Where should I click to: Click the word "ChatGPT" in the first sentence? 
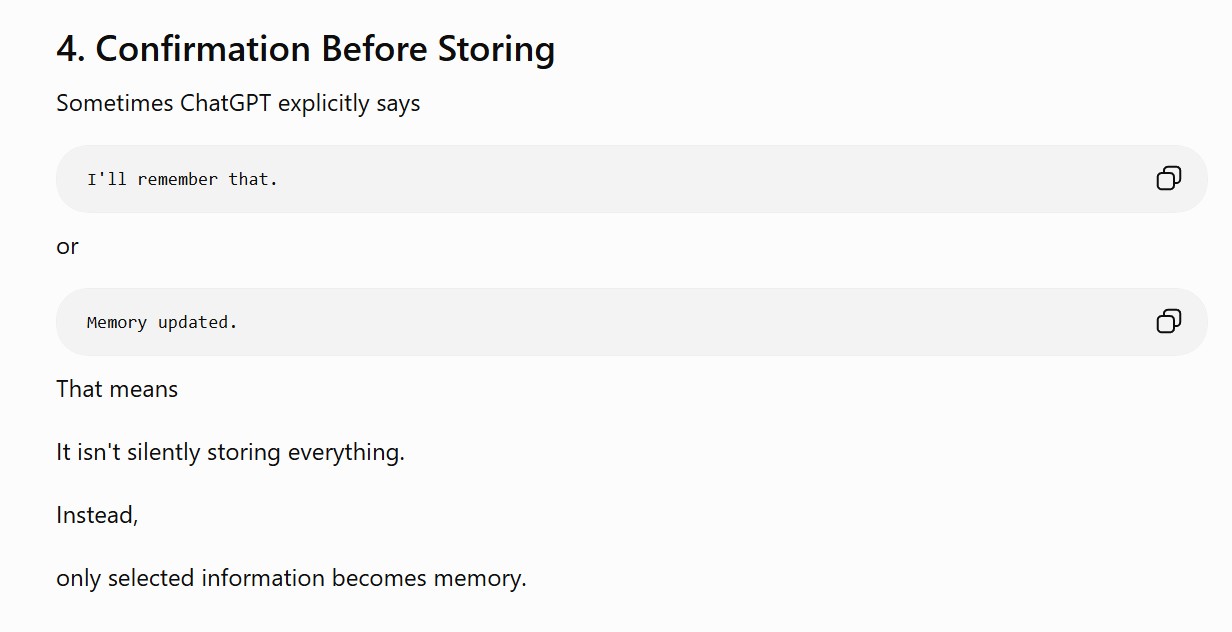pyautogui.click(x=225, y=103)
